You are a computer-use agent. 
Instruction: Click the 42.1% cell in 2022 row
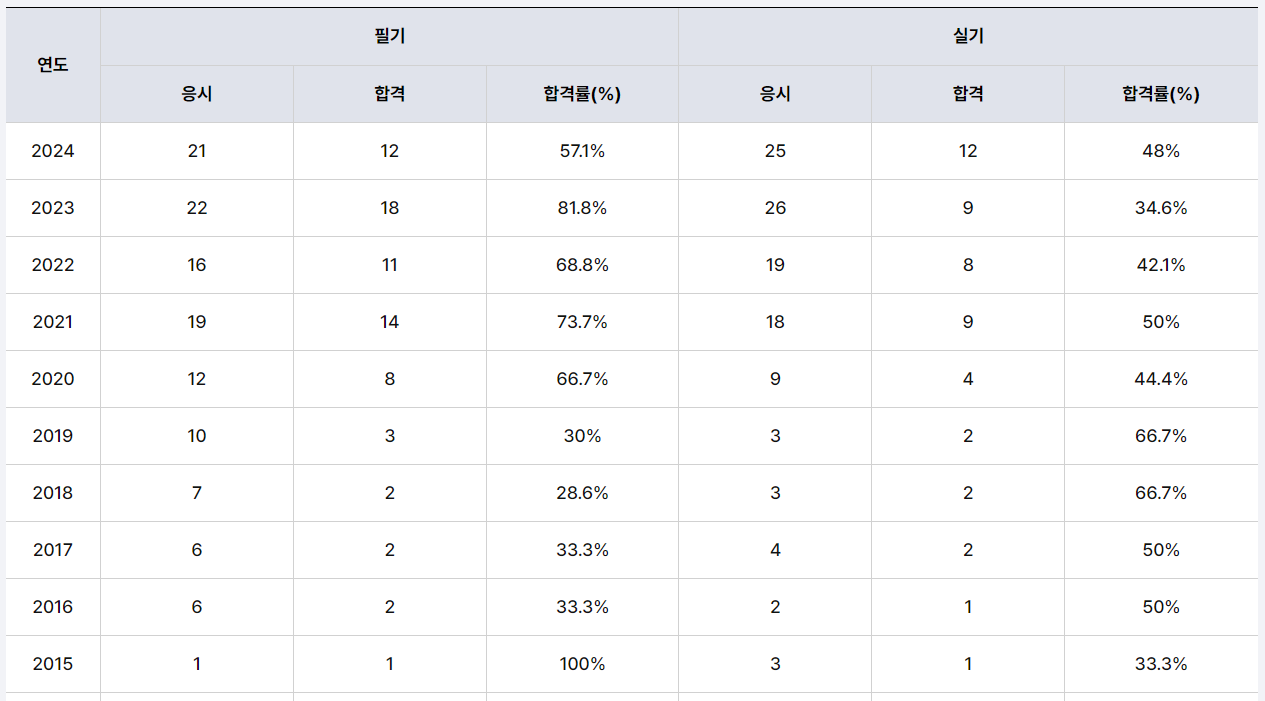point(1160,265)
